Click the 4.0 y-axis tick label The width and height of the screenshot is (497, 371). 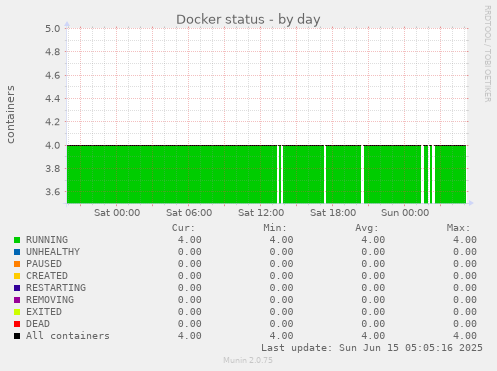[x=53, y=145]
